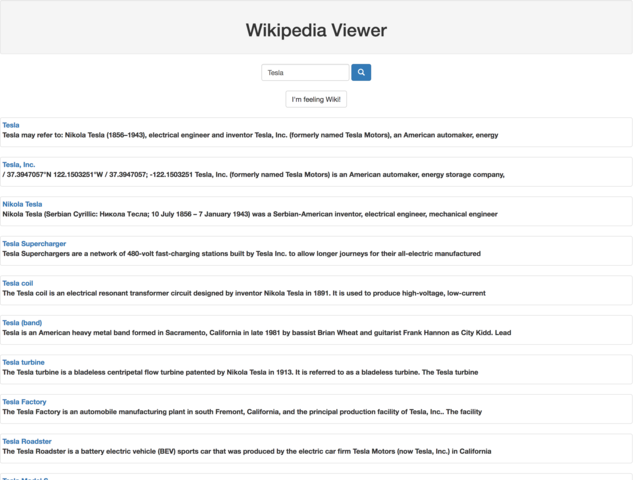This screenshot has width=640, height=480.
Task: Click the Fremont automobile manufacturing plant description
Action: click(242, 411)
